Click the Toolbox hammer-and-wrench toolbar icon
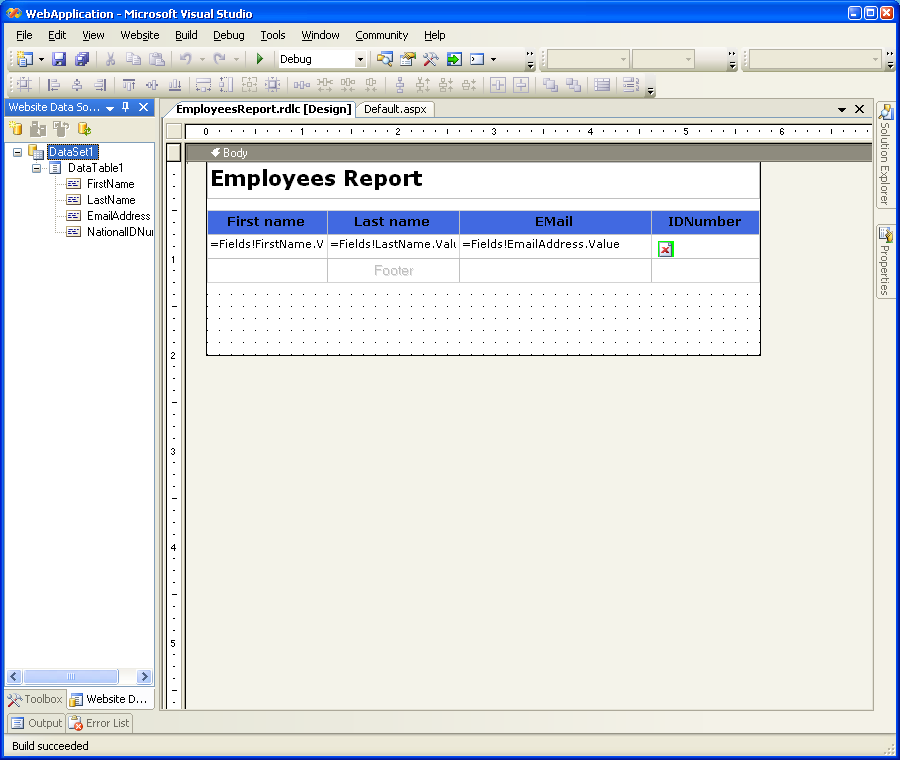 click(x=431, y=59)
